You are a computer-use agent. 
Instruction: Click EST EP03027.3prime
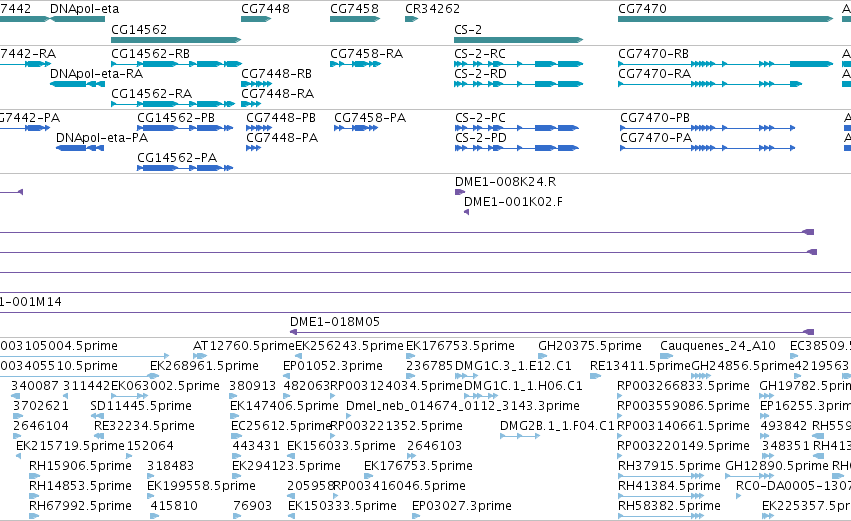pyautogui.click(x=462, y=506)
